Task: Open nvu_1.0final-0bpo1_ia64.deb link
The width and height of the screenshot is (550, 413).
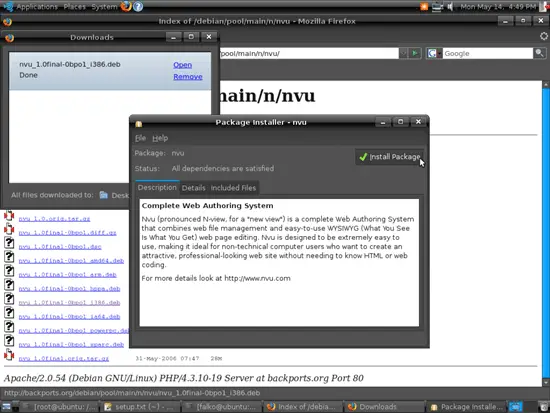Action: (x=69, y=317)
